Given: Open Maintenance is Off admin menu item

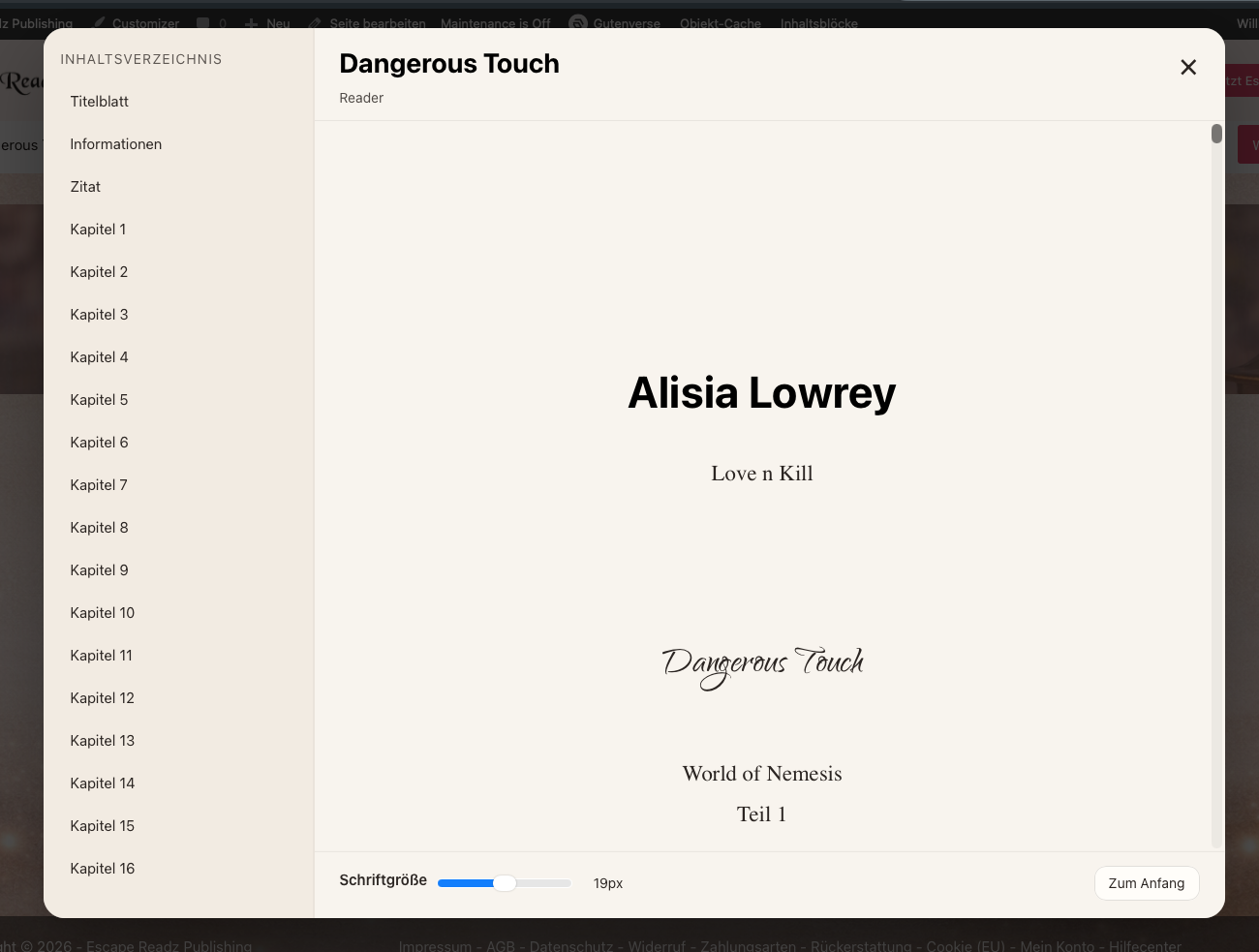Looking at the screenshot, I should (x=495, y=23).
